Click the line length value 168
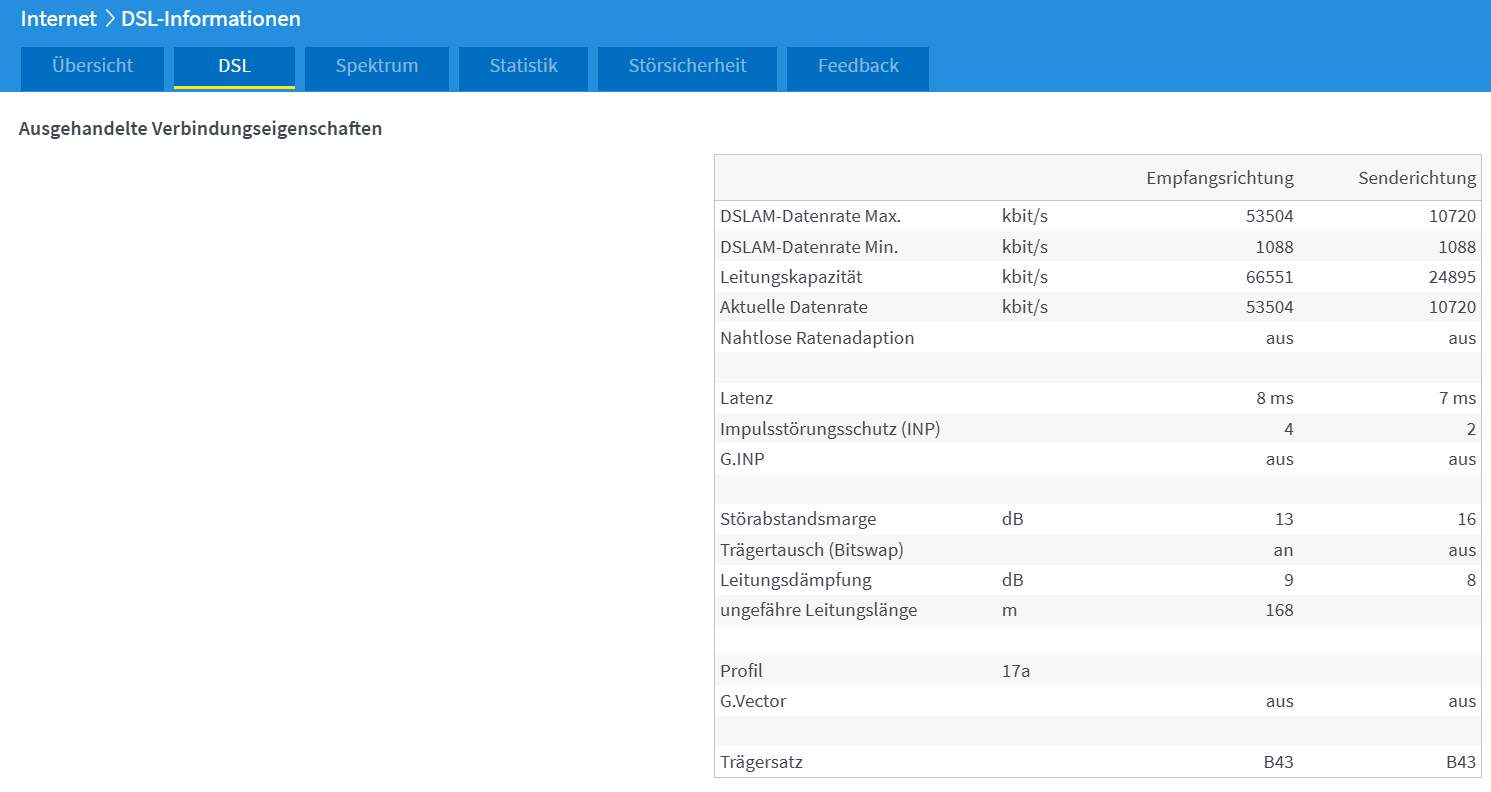 [1279, 610]
